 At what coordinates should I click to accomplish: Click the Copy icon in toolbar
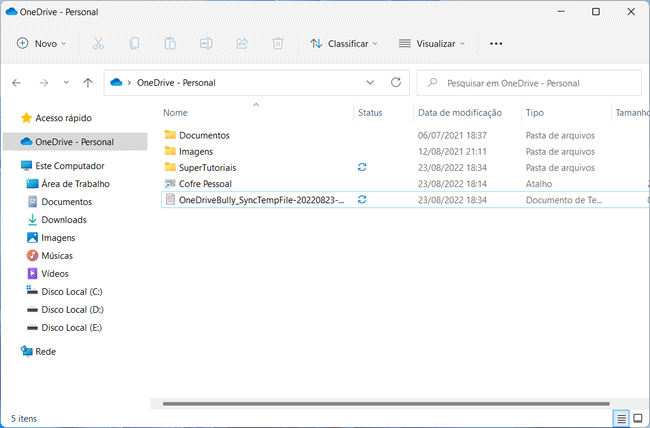[134, 44]
